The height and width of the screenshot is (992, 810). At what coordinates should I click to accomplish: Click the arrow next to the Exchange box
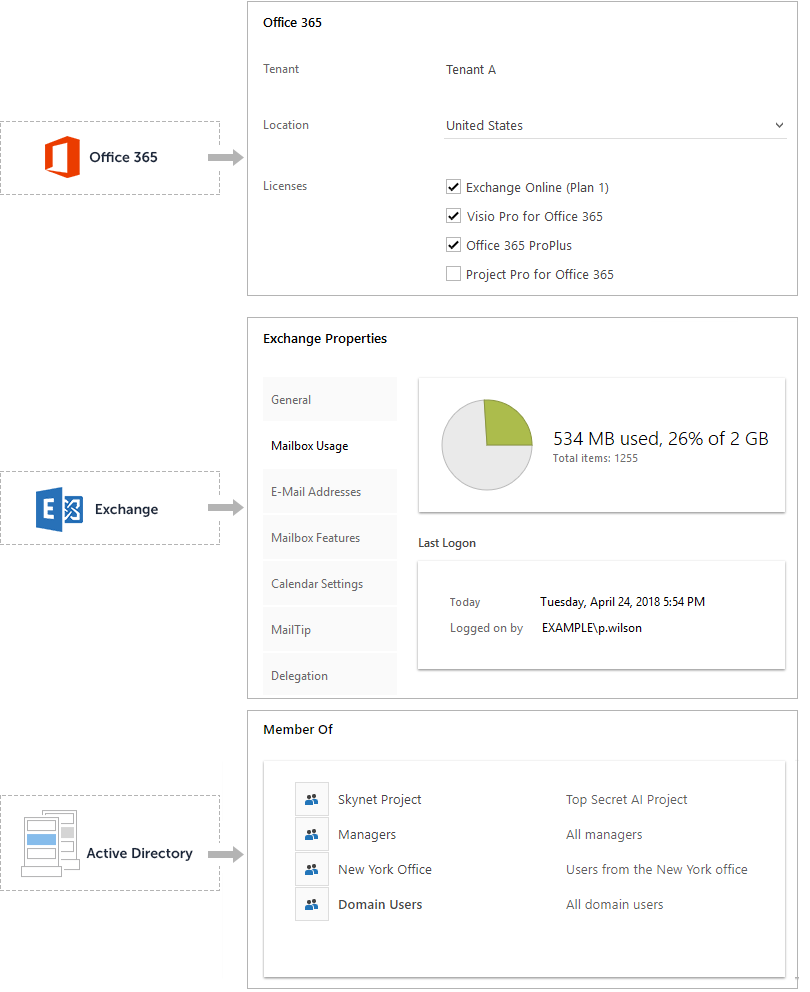pos(226,507)
